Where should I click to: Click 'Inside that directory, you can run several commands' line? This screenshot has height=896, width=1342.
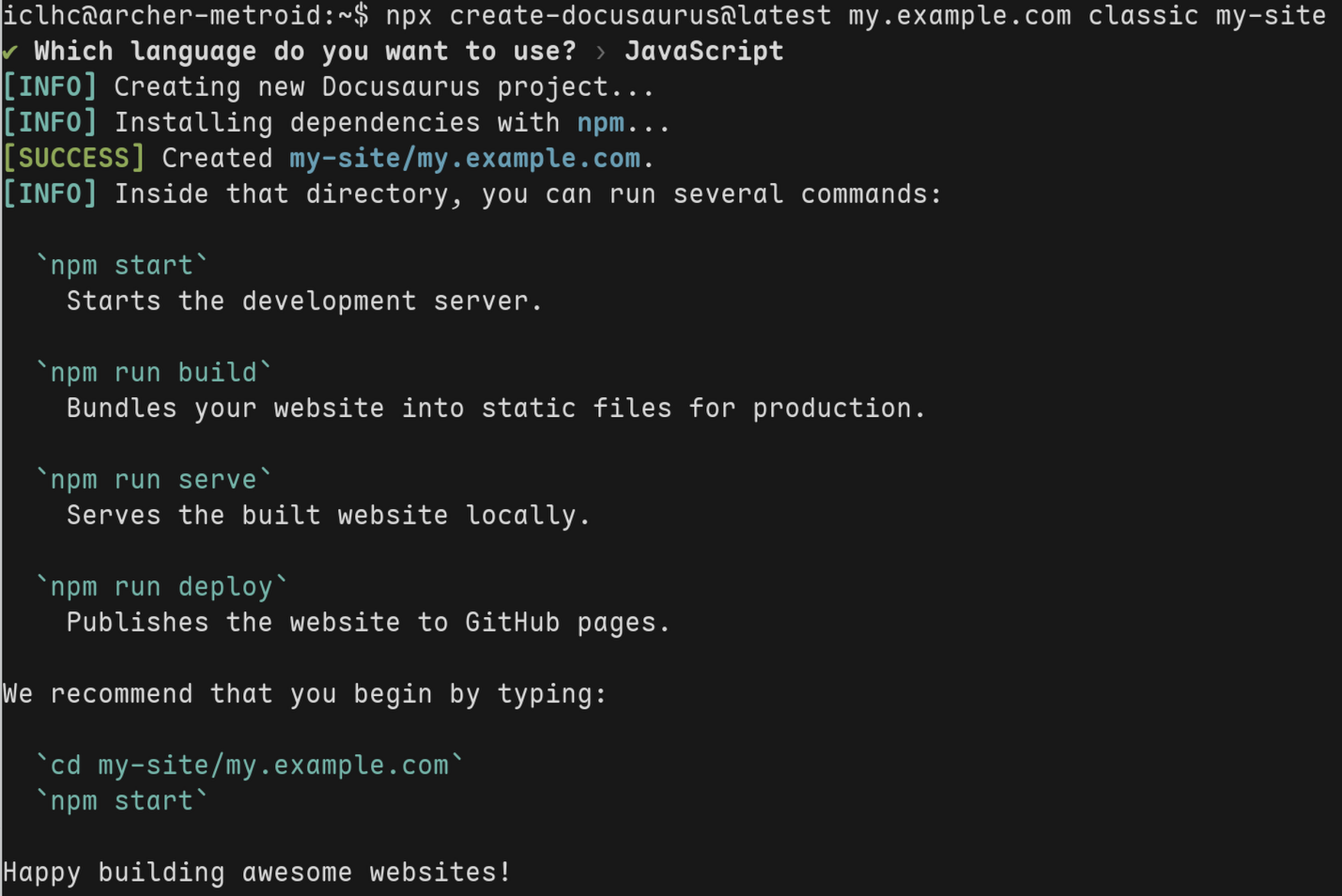pyautogui.click(x=472, y=194)
